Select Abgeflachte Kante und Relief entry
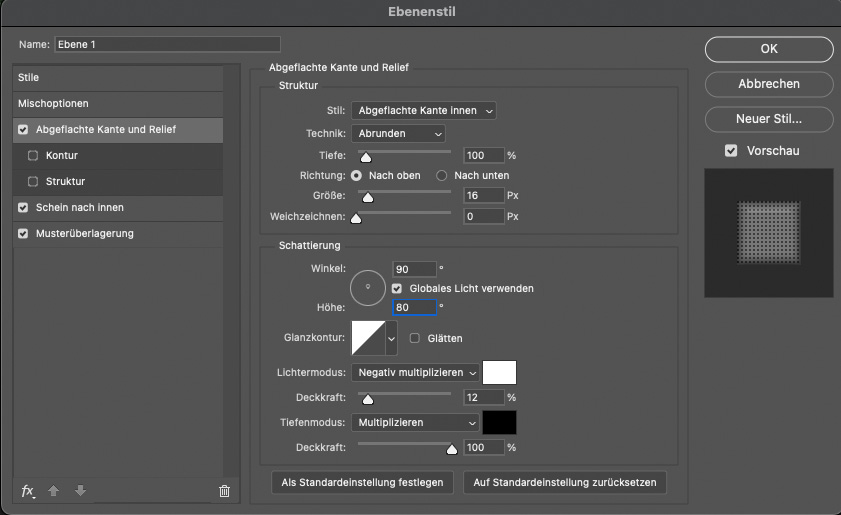 click(118, 129)
